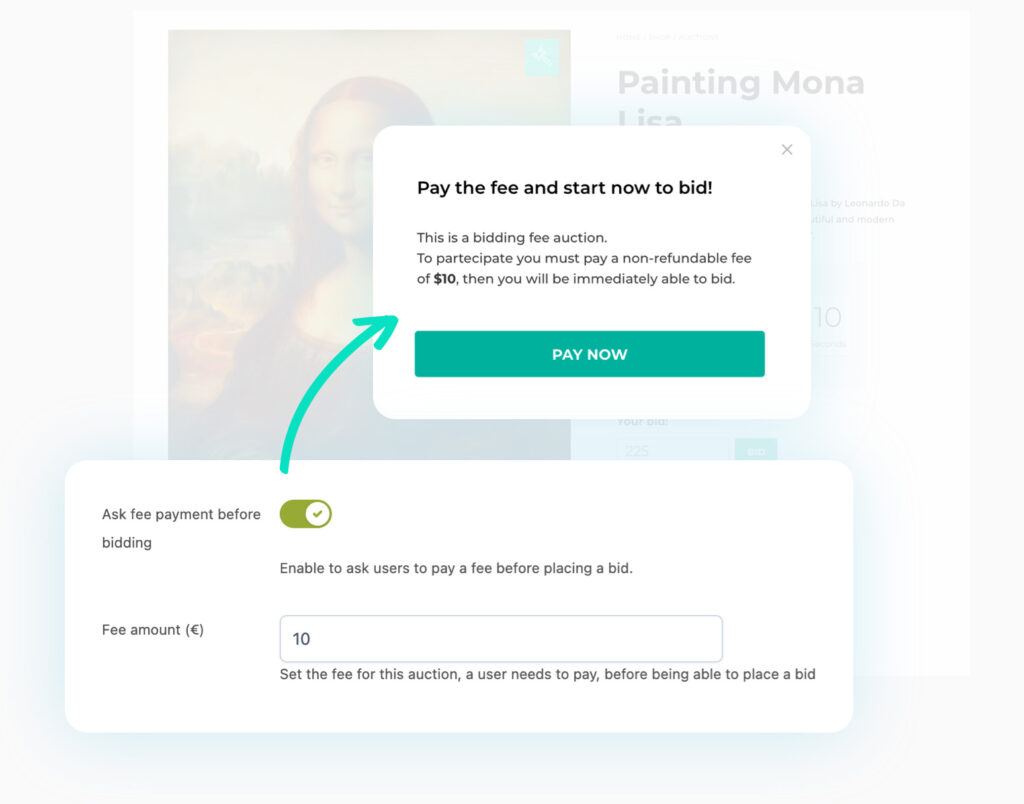Viewport: 1024px width, 804px height.
Task: Click the Pay the fee popup heading
Action: [564, 187]
